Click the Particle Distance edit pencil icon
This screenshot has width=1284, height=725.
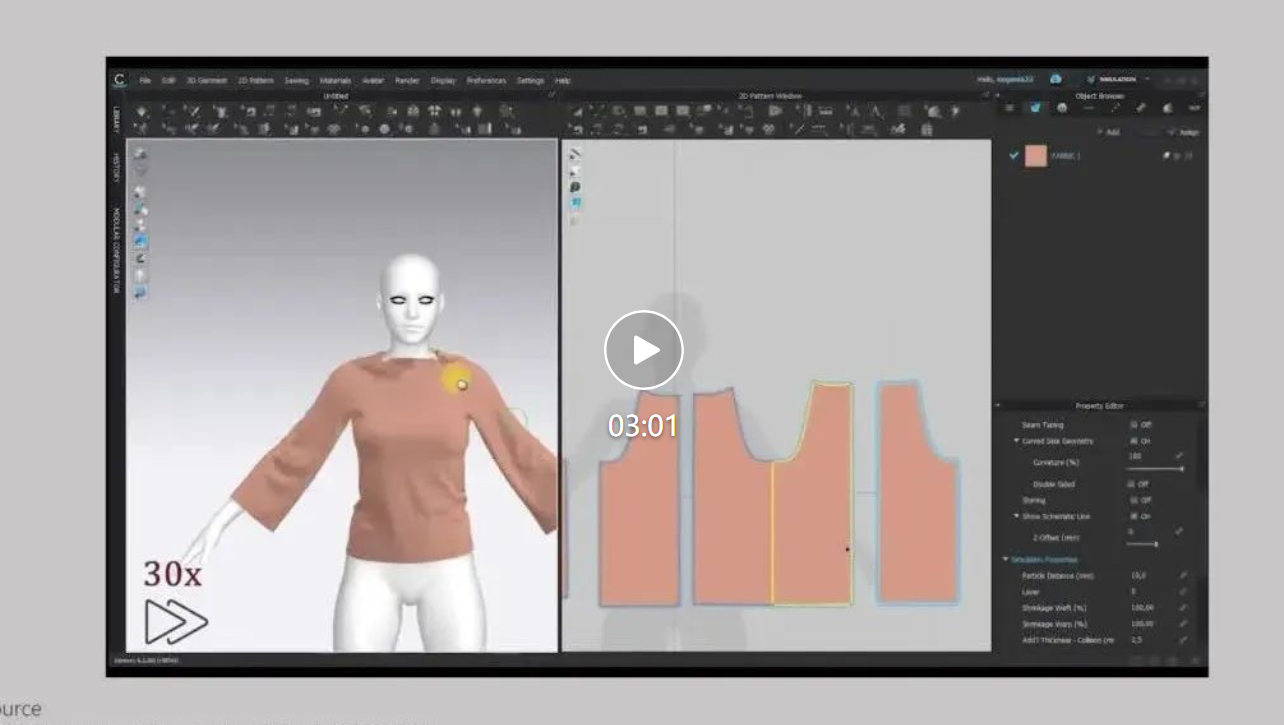pyautogui.click(x=1183, y=576)
